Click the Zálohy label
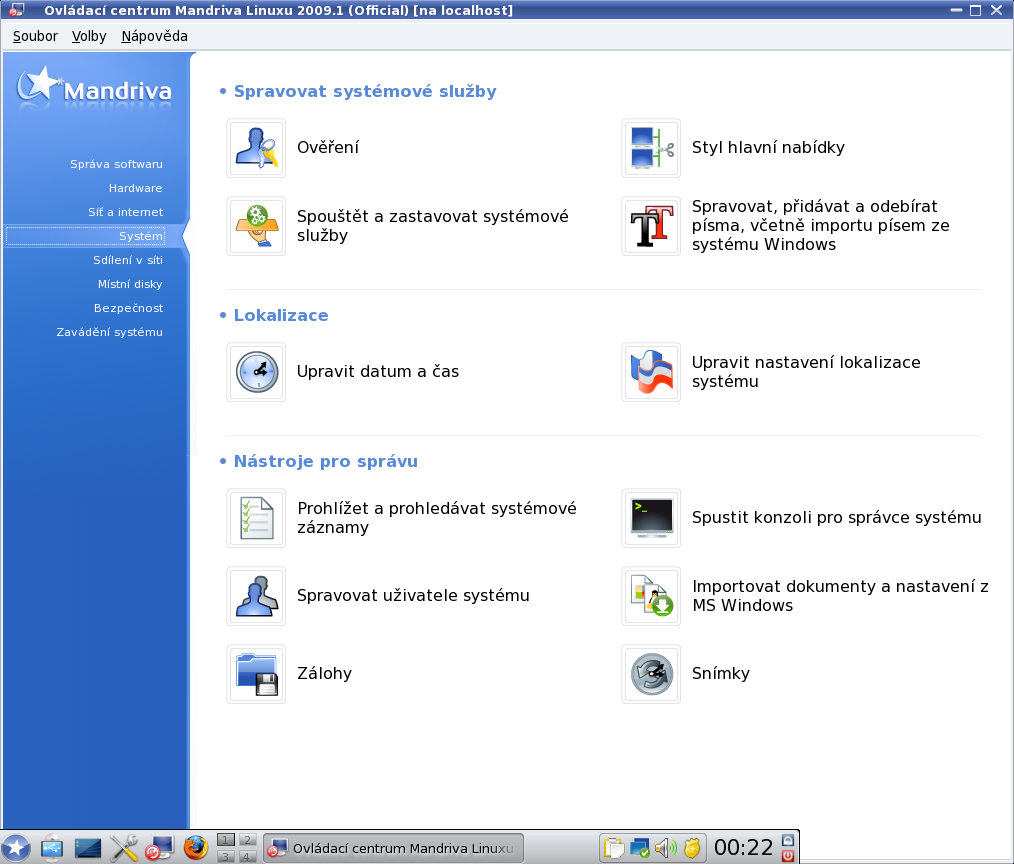1014x864 pixels. 325,673
